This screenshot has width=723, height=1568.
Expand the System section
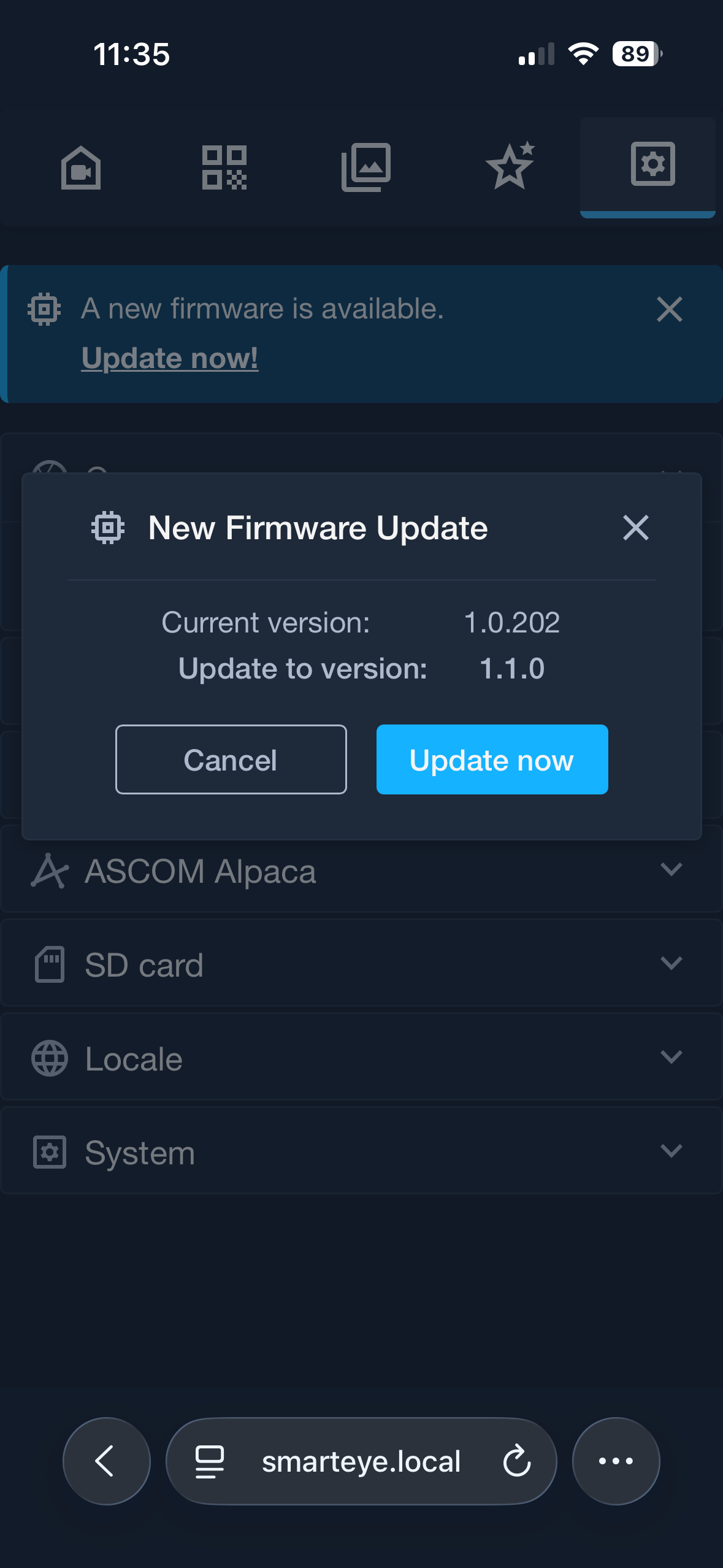[671, 1151]
